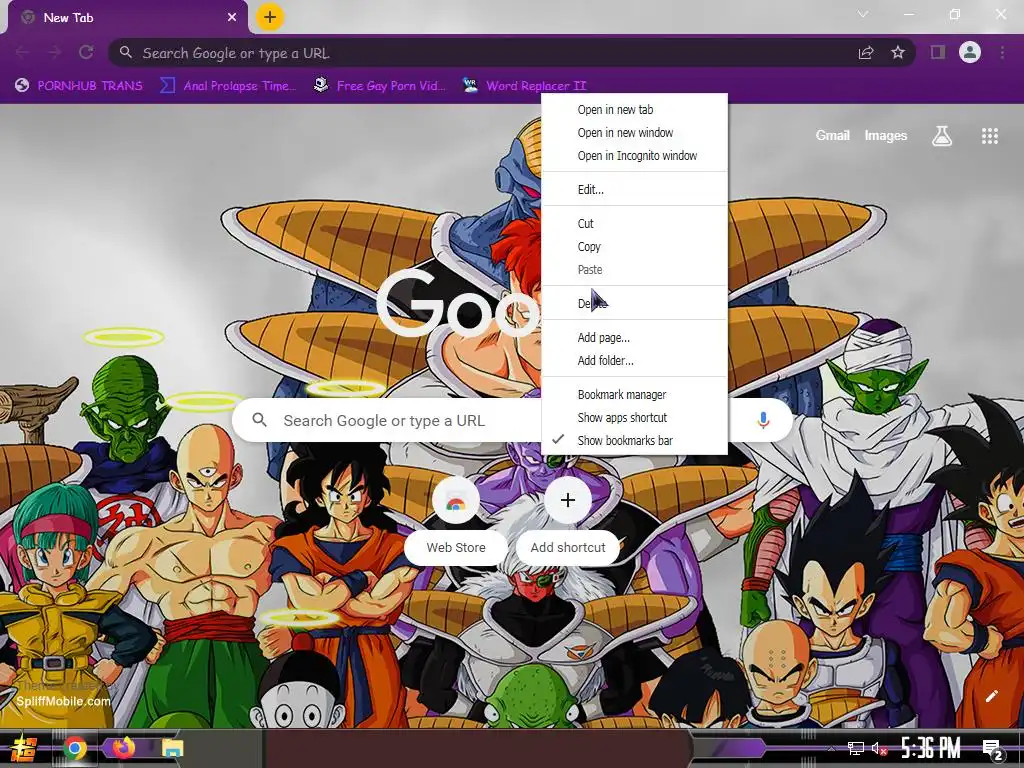Click the customize page pencil icon
Viewport: 1024px width, 768px height.
click(992, 696)
